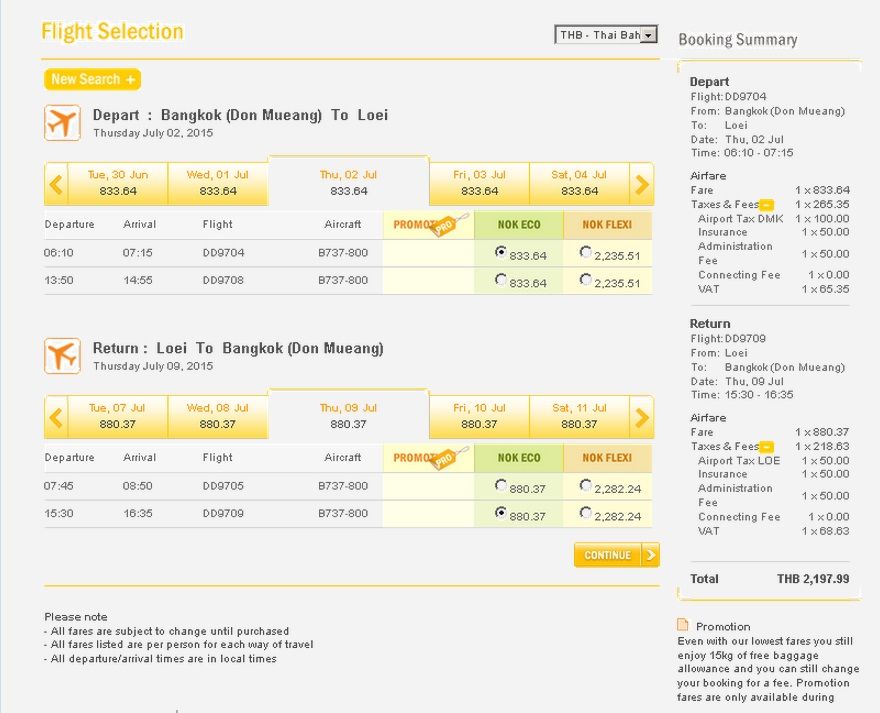
Task: Choose Thu, 09 Jul return date tab
Action: 349,415
